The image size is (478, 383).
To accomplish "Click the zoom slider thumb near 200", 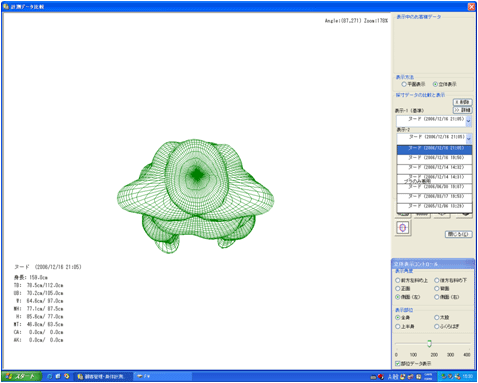I will click(x=429, y=343).
